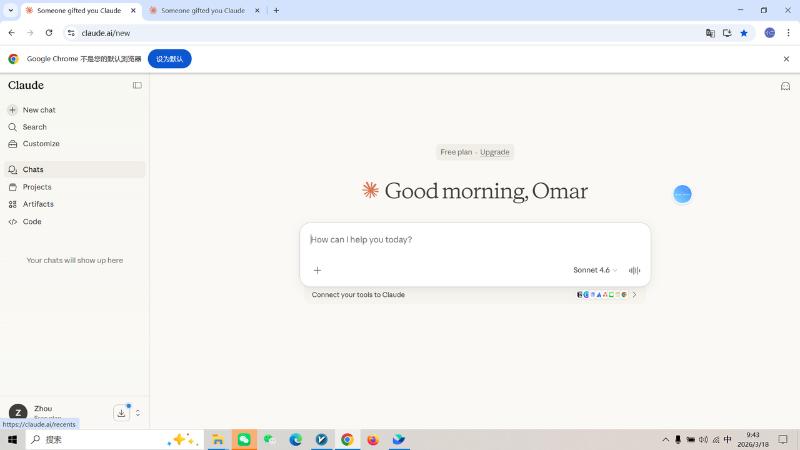Open Search in the sidebar
The height and width of the screenshot is (450, 800).
pyautogui.click(x=34, y=127)
